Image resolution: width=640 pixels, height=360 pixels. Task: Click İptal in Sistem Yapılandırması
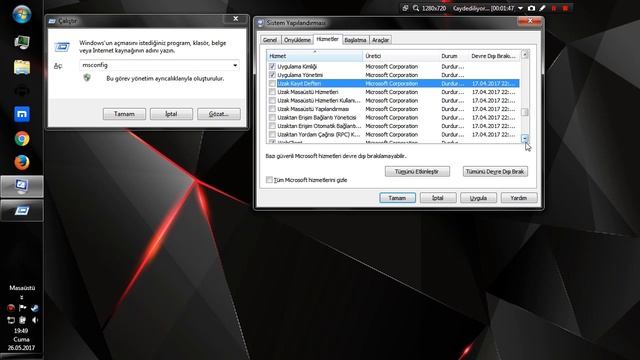click(438, 198)
